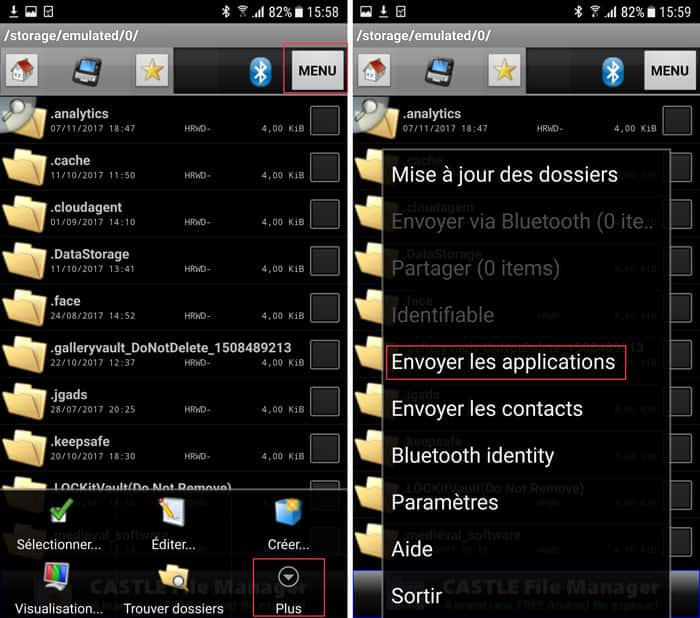Tap Visualisation... monitor option
This screenshot has width=700, height=618.
click(58, 589)
